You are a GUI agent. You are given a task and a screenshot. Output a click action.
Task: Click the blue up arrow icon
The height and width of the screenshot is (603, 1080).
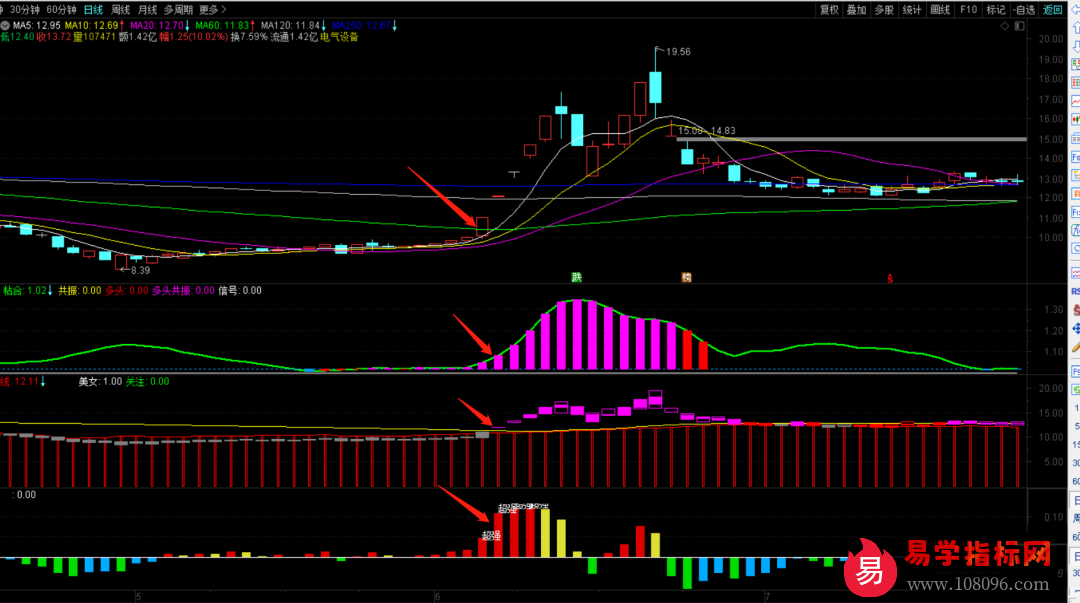pos(1076,28)
